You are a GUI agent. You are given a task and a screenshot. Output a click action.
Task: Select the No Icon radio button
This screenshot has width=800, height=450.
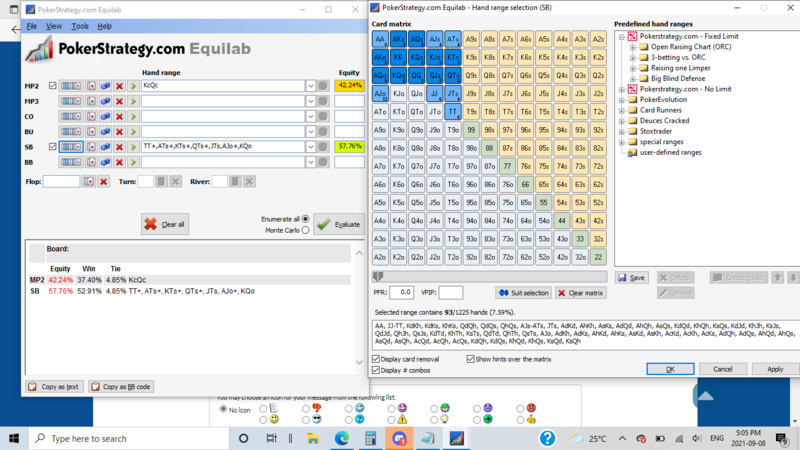[223, 409]
